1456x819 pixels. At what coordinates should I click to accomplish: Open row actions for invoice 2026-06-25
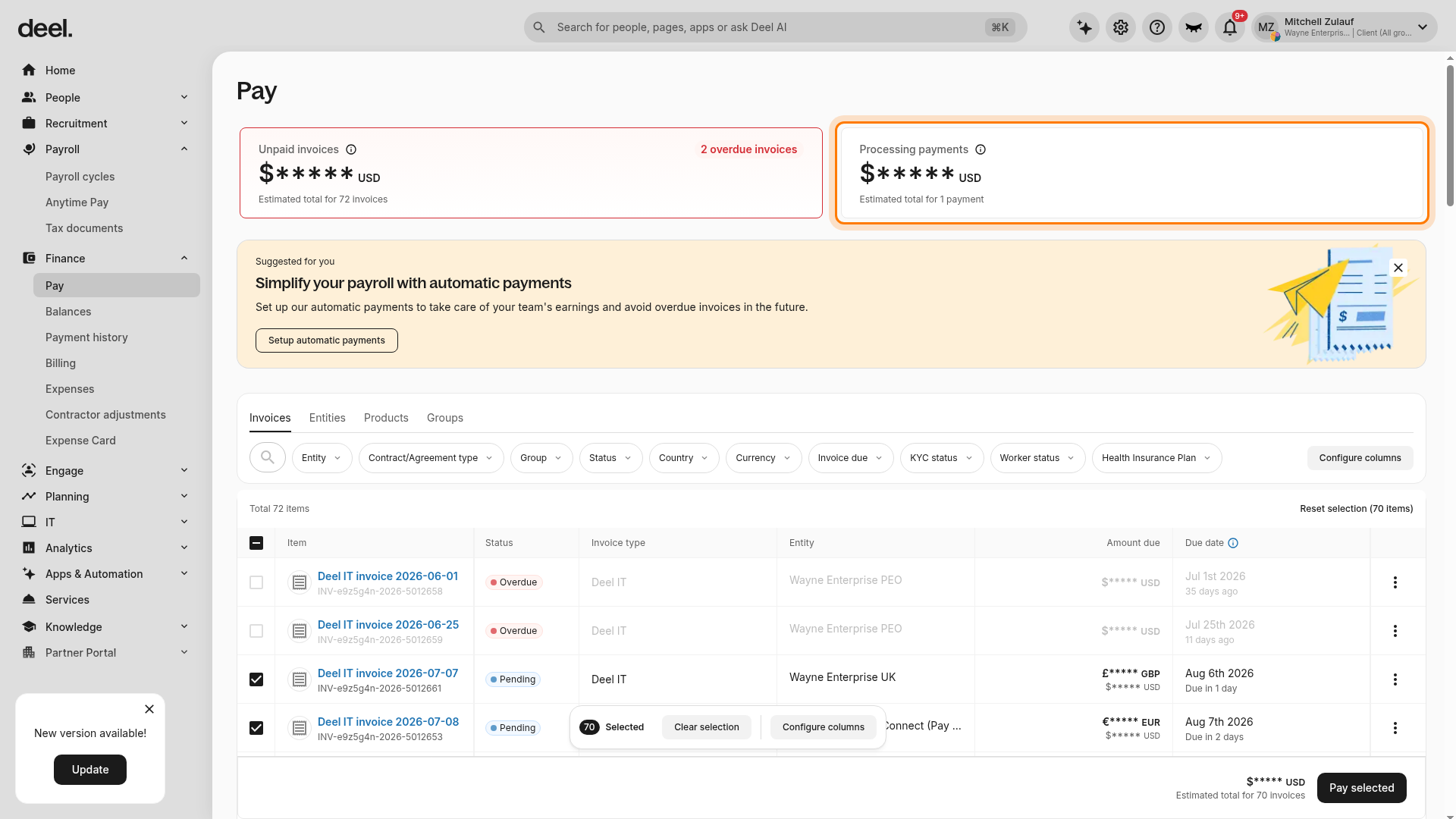click(1395, 631)
